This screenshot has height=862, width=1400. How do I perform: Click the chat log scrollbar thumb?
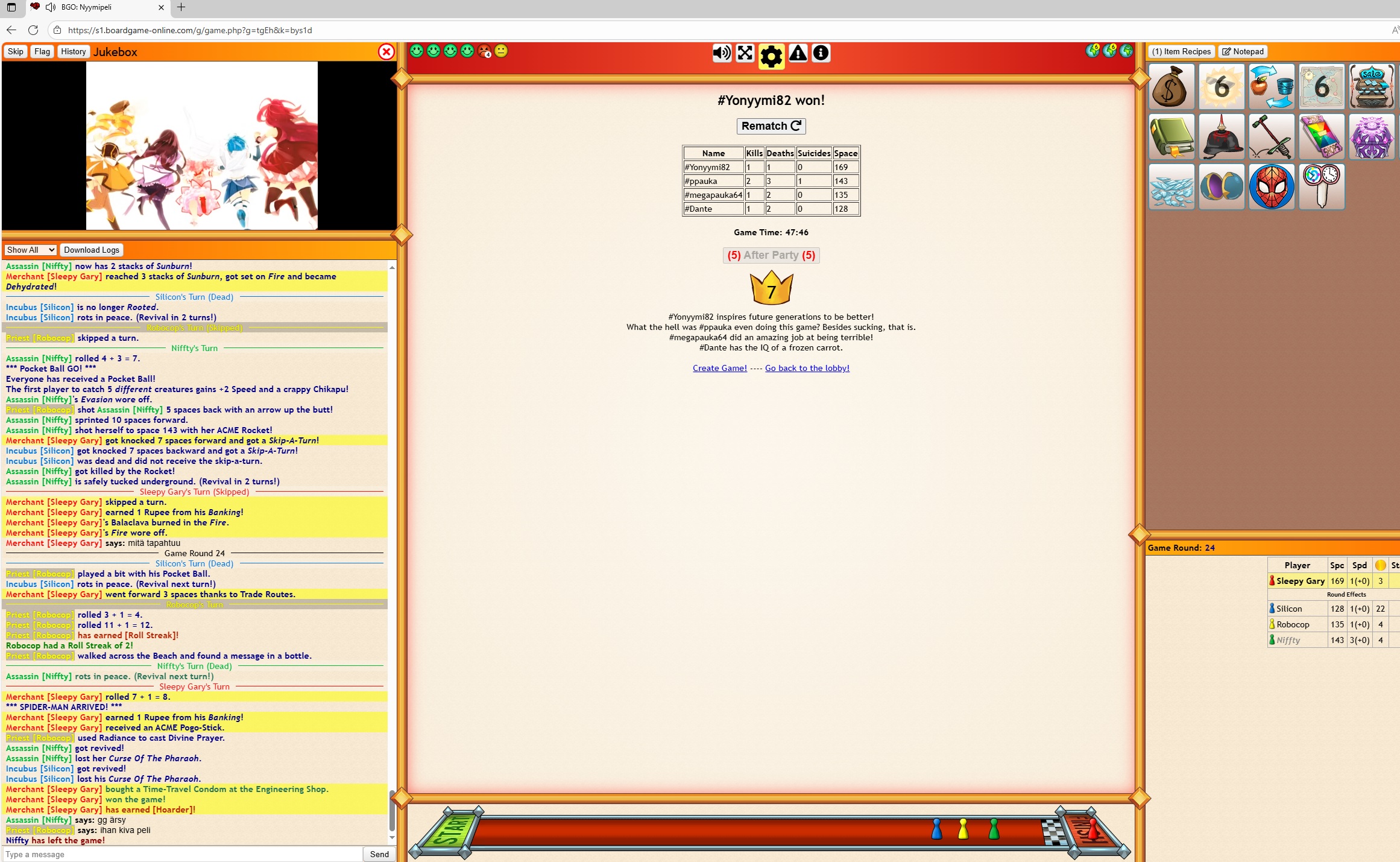392,811
